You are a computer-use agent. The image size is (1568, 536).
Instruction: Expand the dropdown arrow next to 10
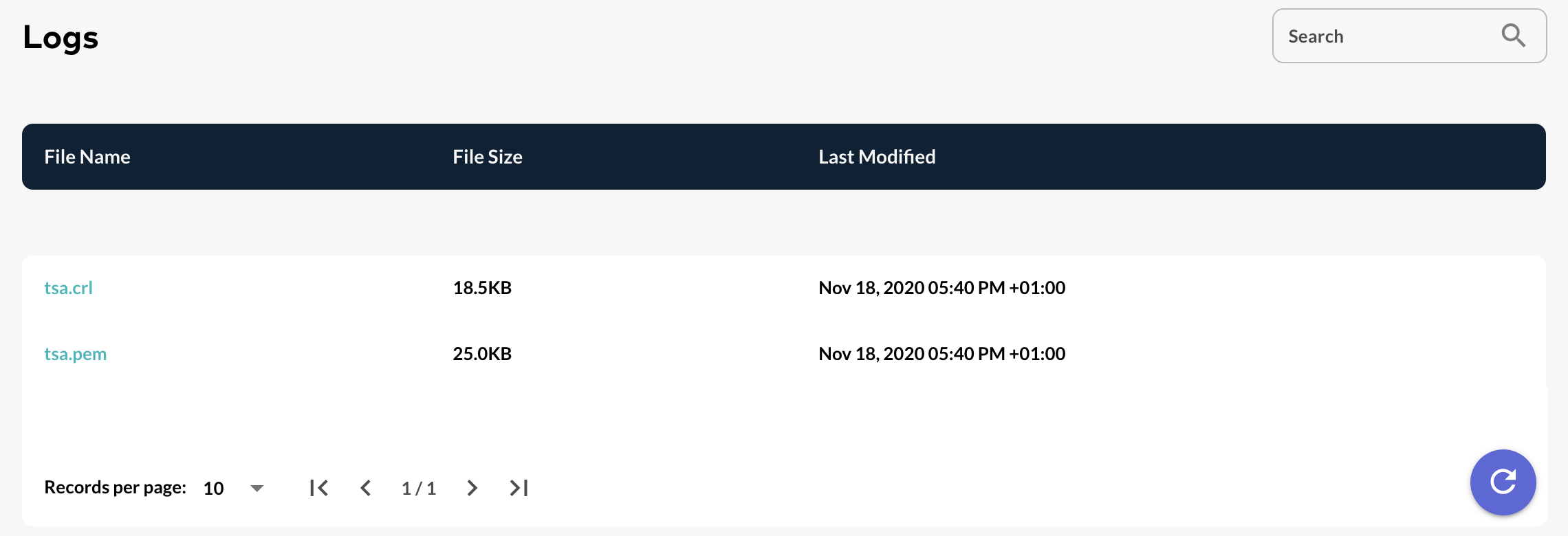(257, 488)
